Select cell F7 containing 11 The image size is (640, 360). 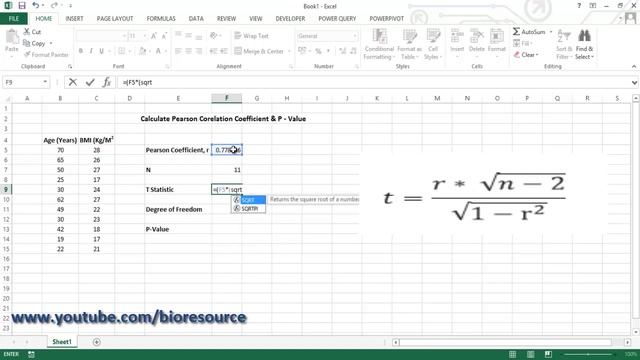point(227,170)
